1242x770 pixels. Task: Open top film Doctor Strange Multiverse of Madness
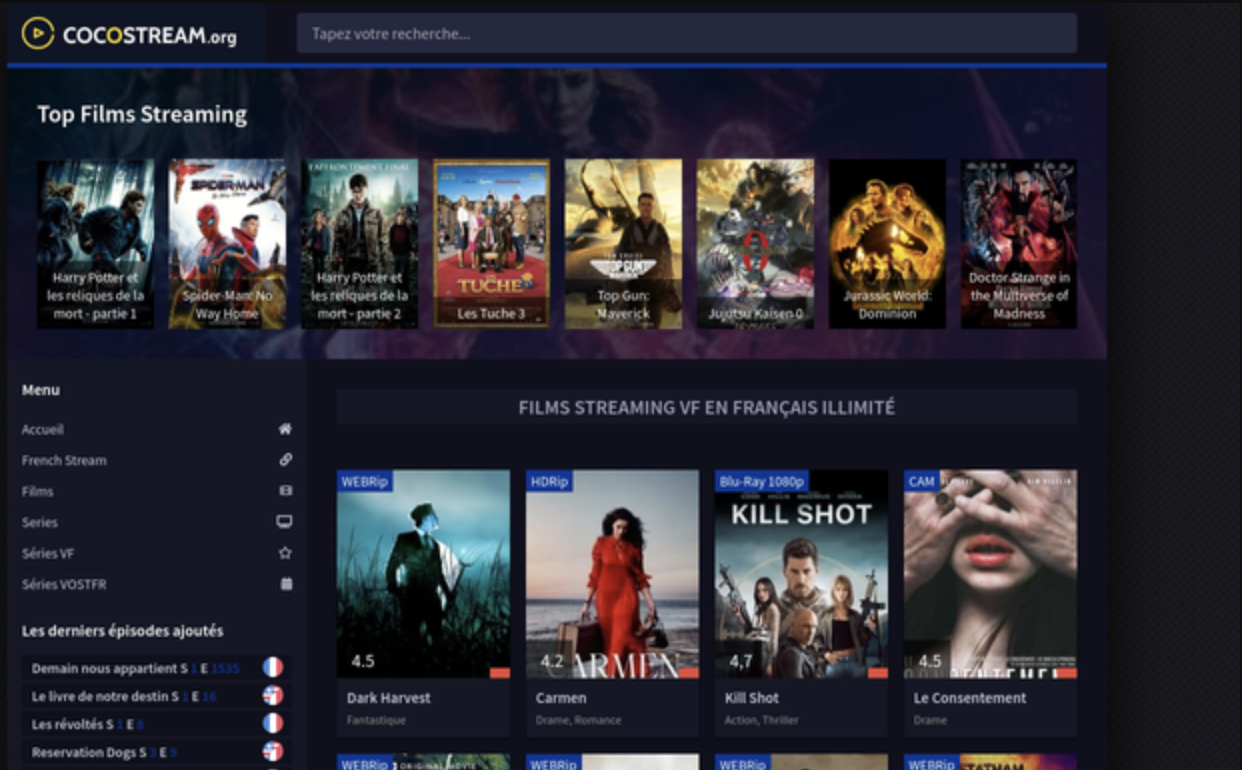click(1019, 244)
